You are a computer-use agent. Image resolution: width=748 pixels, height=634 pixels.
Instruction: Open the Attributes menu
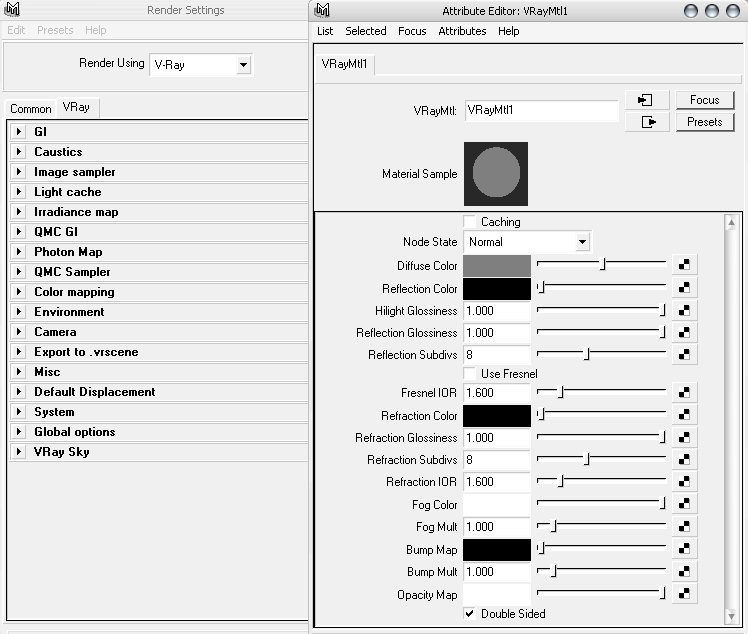tap(462, 31)
